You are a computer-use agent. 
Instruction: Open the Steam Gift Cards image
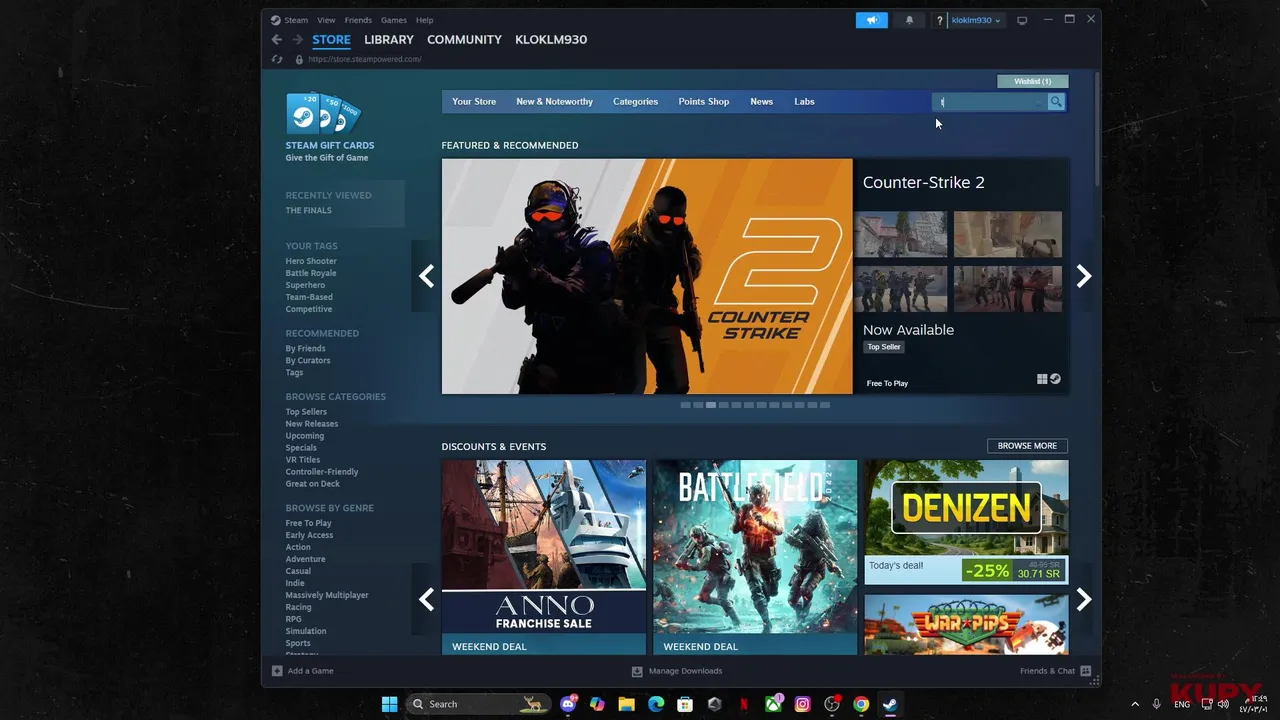pos(324,113)
